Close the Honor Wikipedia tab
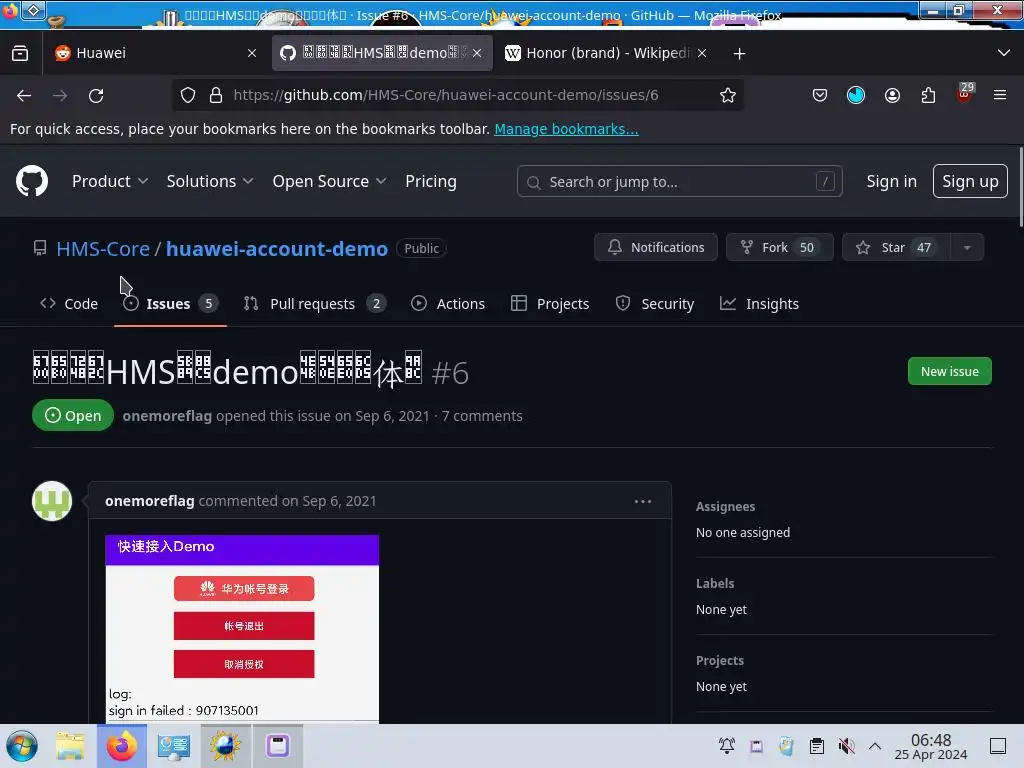1024x768 pixels. point(702,54)
